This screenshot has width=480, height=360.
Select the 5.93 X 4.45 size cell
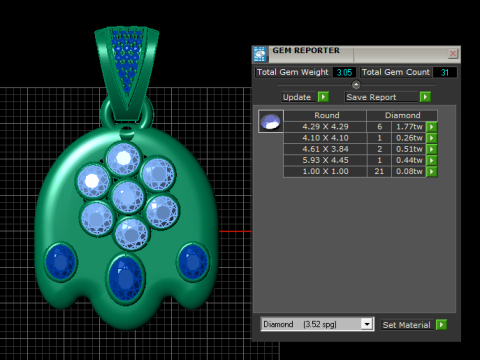click(x=325, y=160)
